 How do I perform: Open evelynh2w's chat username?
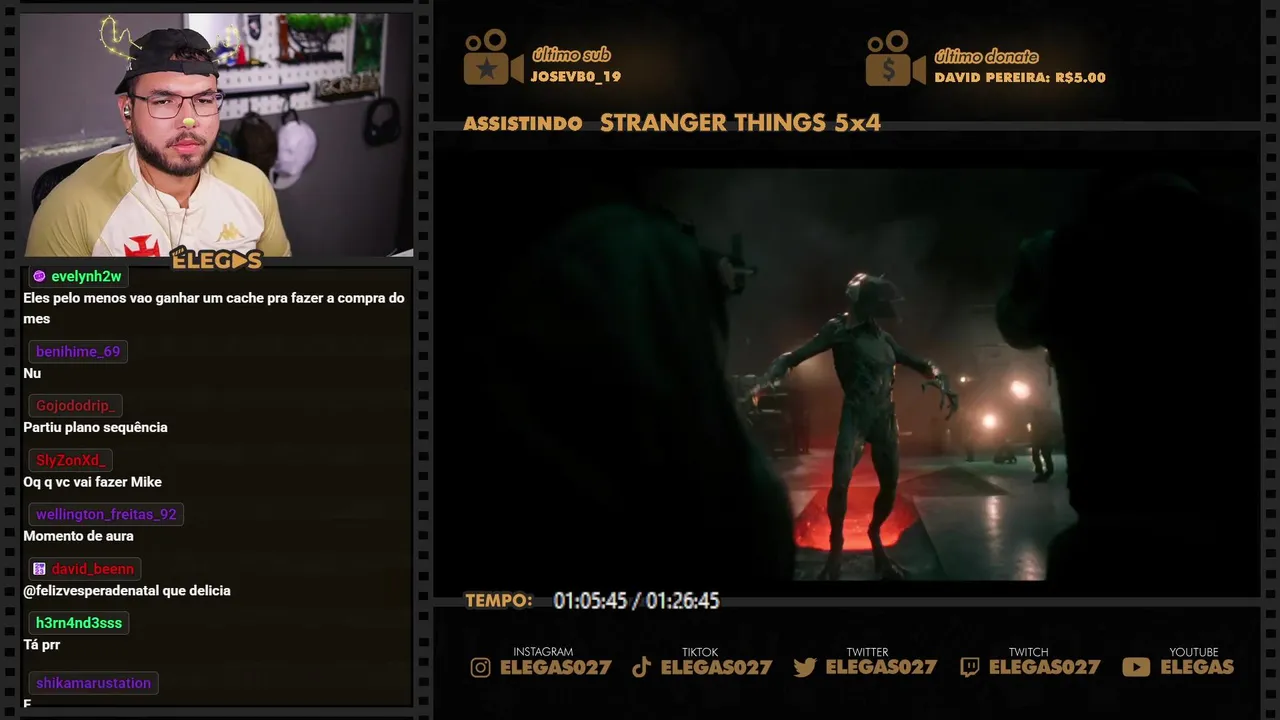click(x=86, y=277)
